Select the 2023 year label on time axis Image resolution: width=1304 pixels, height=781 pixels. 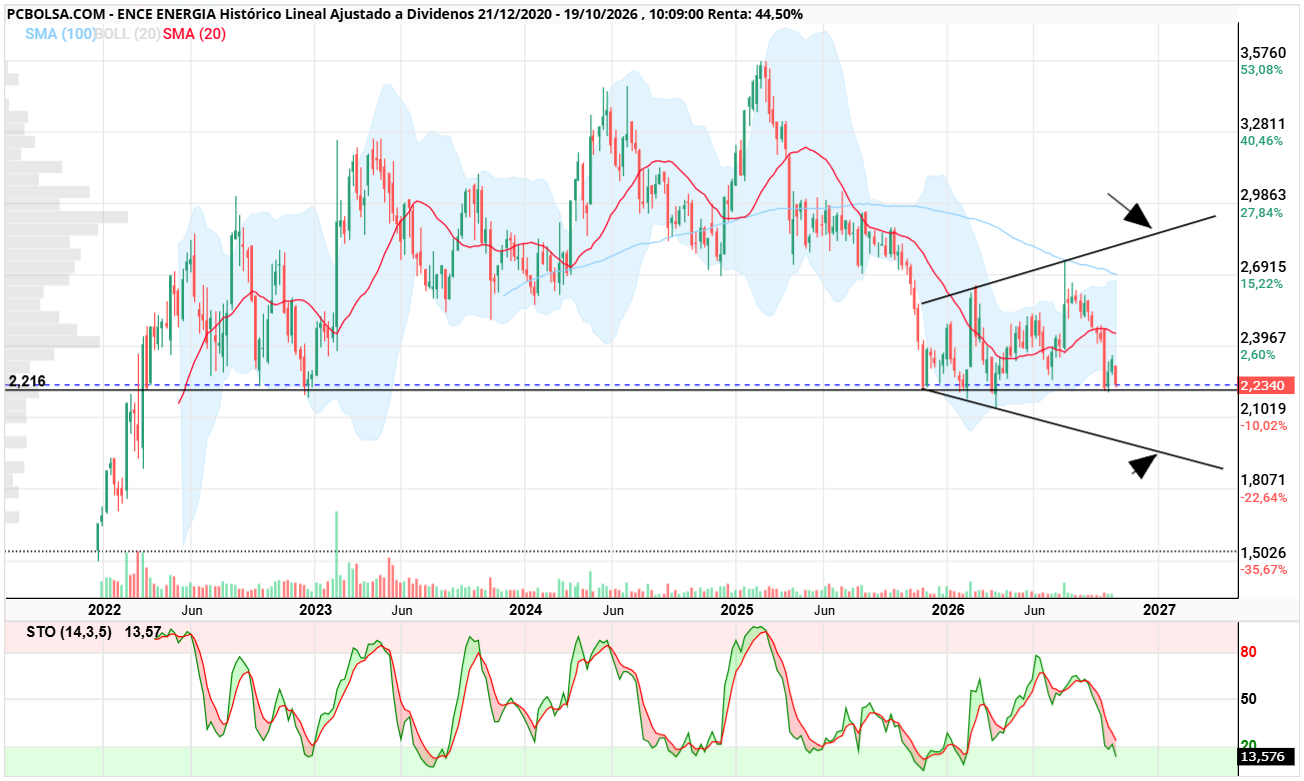click(315, 609)
